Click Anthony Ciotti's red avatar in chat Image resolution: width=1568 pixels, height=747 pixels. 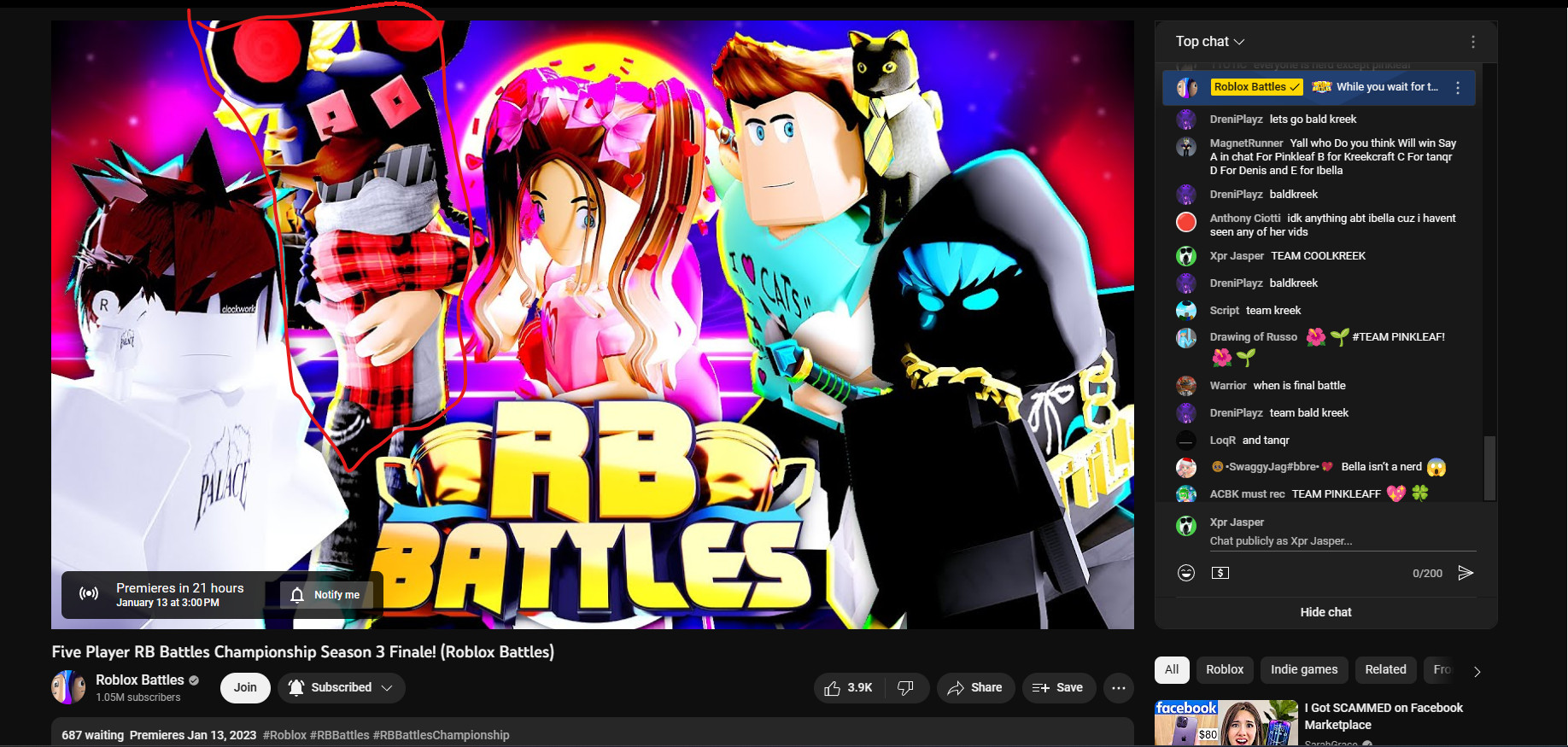[1186, 222]
